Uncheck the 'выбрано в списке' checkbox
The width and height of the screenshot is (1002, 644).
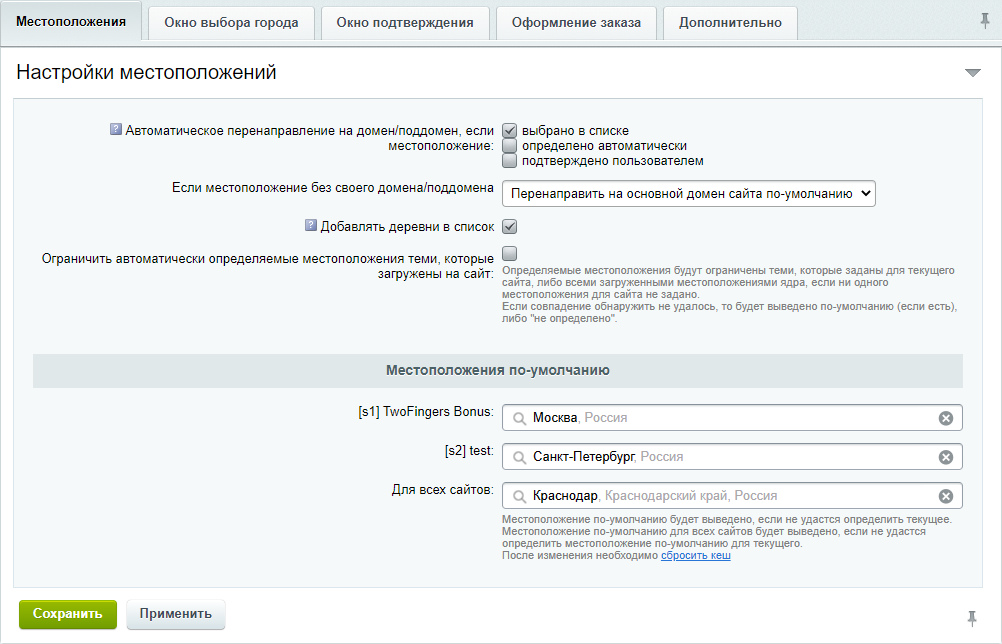point(509,131)
